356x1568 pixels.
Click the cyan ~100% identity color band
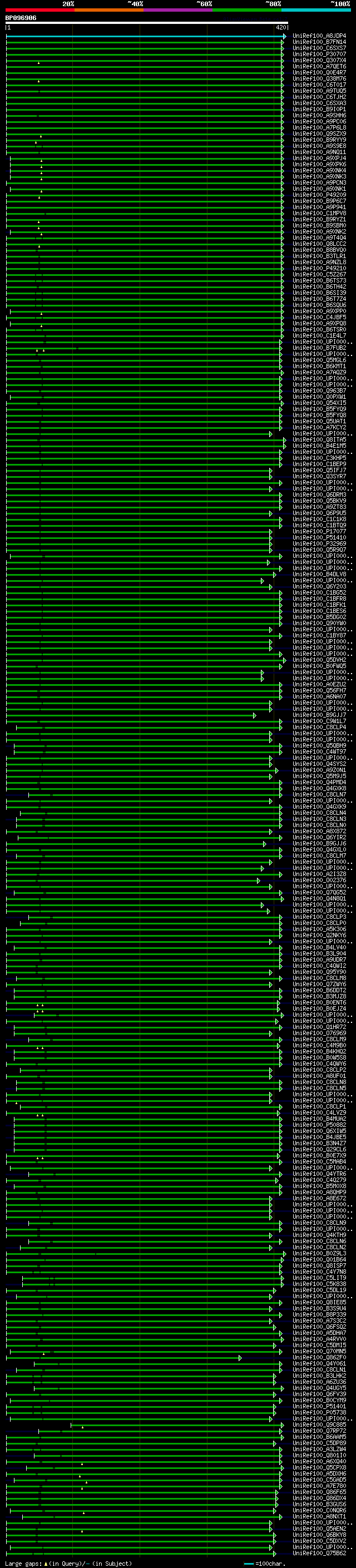click(316, 10)
